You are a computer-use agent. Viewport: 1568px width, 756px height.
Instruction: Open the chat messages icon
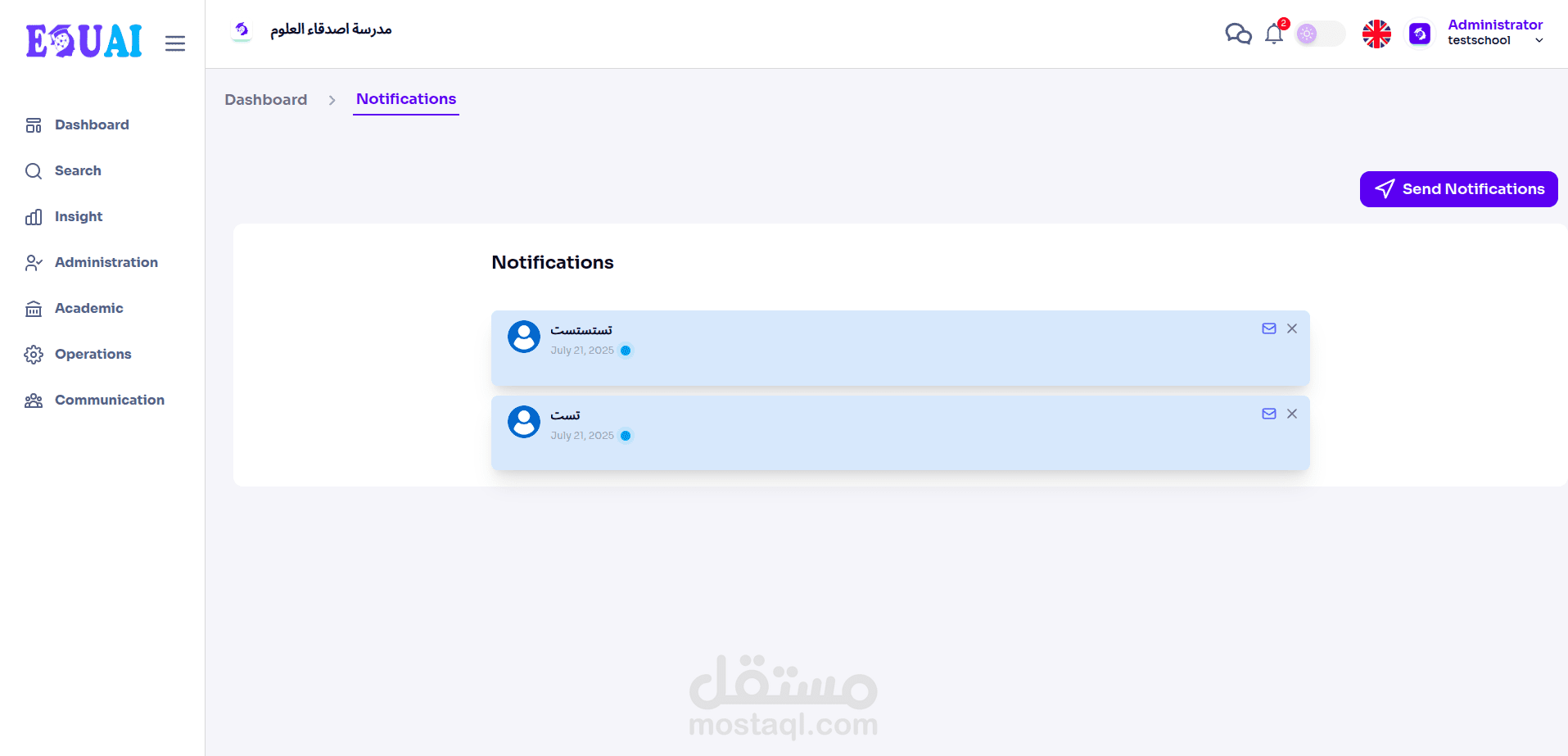(x=1238, y=34)
